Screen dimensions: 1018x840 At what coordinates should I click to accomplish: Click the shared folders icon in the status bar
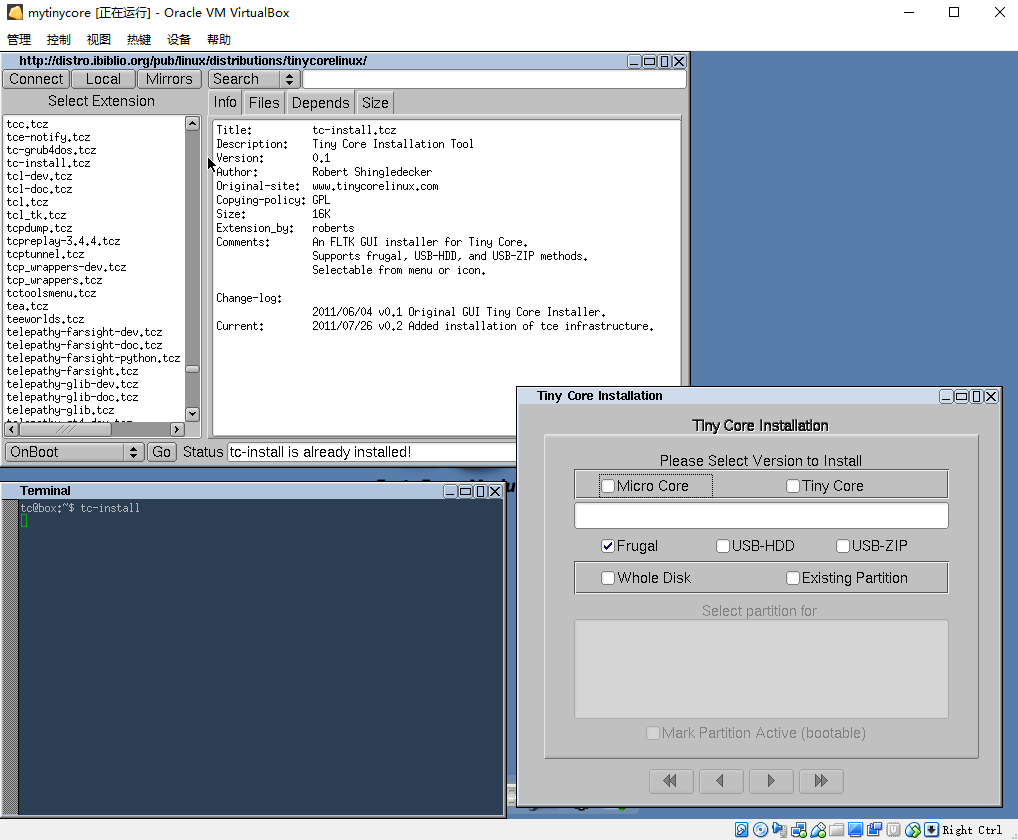tap(836, 830)
